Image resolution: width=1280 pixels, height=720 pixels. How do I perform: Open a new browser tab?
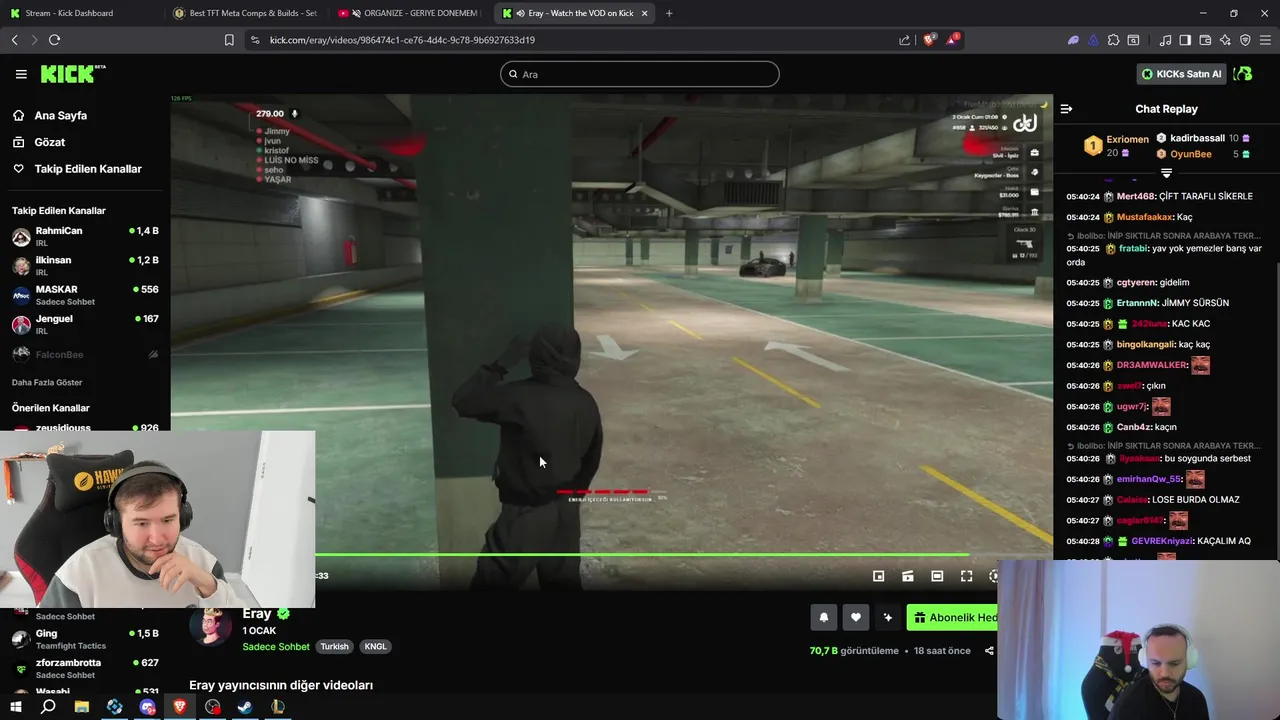[x=669, y=13]
